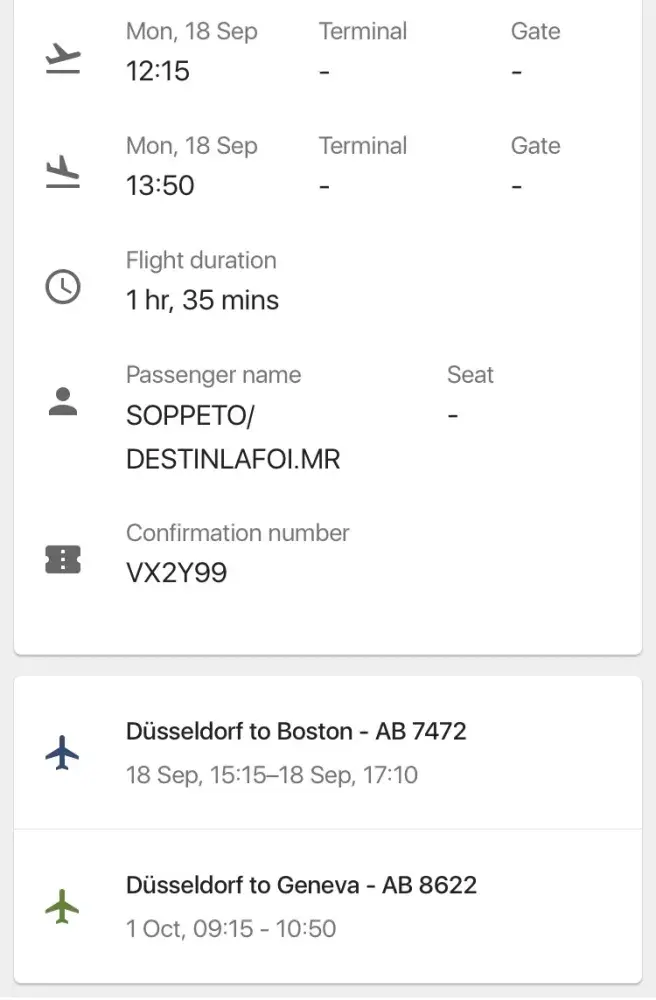Open Düsseldorf to Boston AB 7472 flight
Viewport: 656px width, 1000px height.
tap(296, 731)
